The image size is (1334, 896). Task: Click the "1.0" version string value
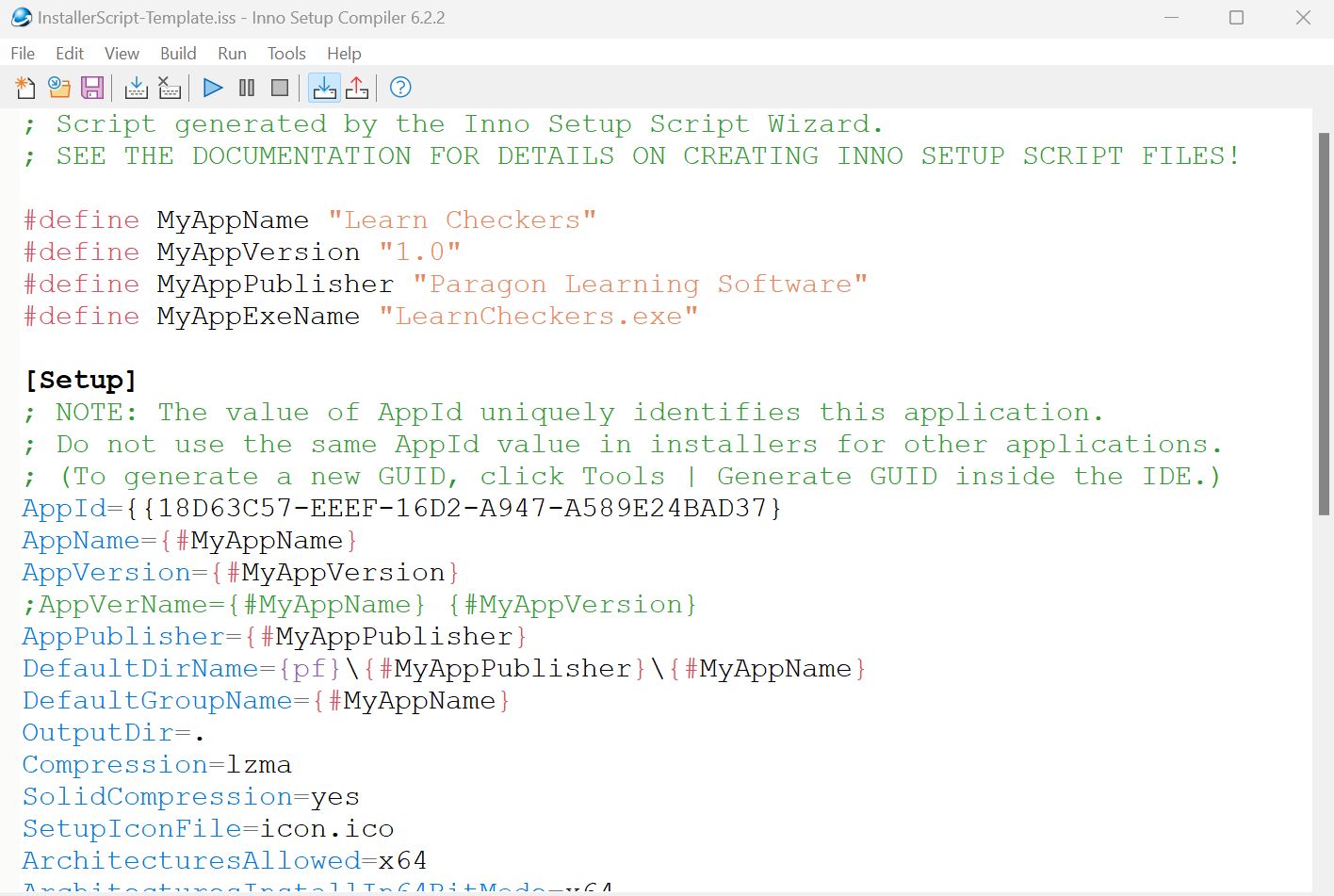click(420, 253)
